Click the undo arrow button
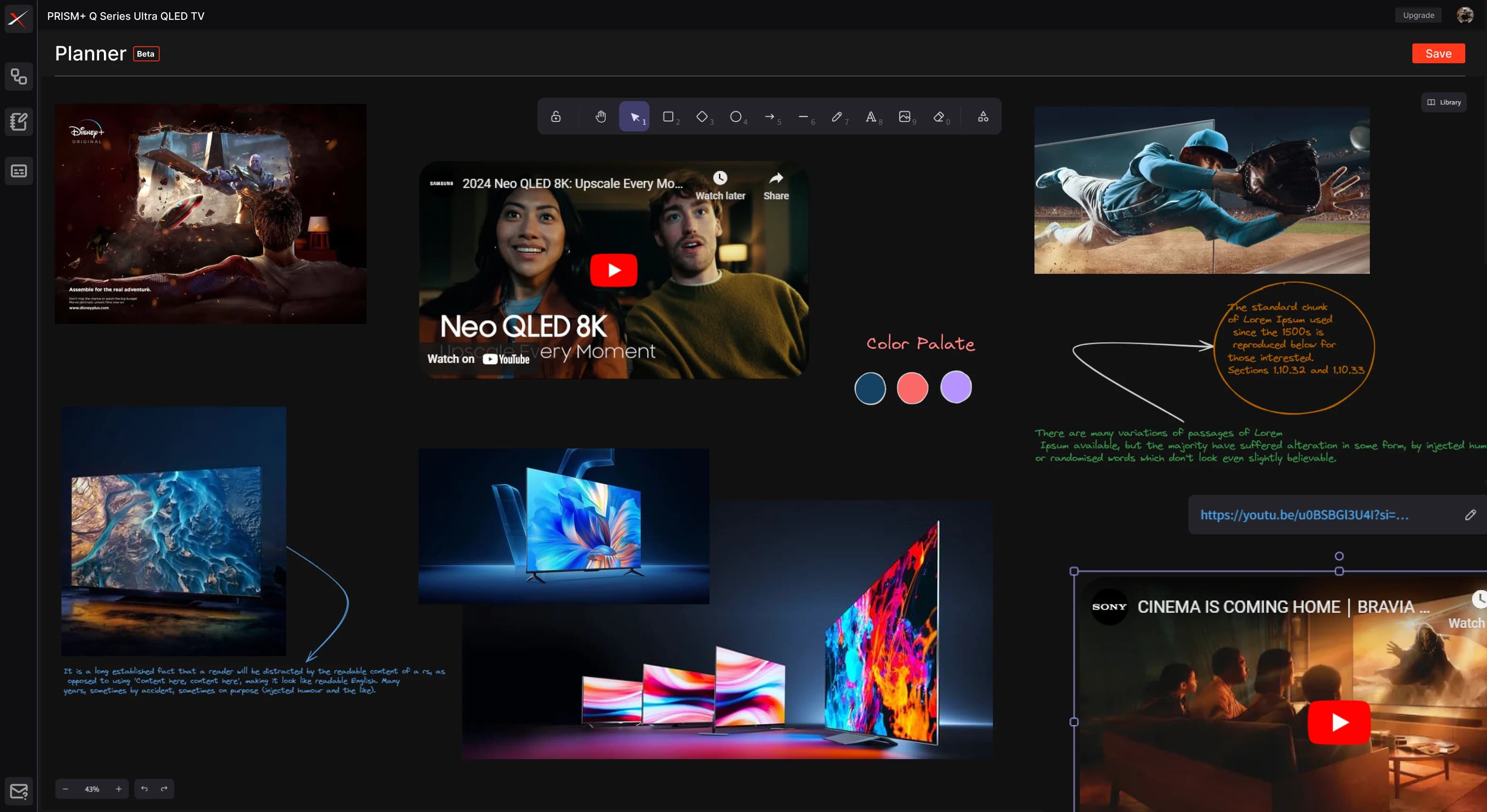The width and height of the screenshot is (1487, 812). click(145, 789)
